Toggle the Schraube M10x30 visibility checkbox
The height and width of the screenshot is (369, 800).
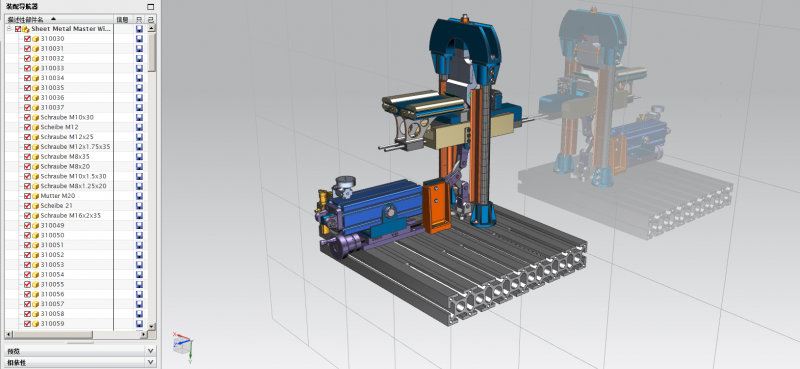coord(28,117)
